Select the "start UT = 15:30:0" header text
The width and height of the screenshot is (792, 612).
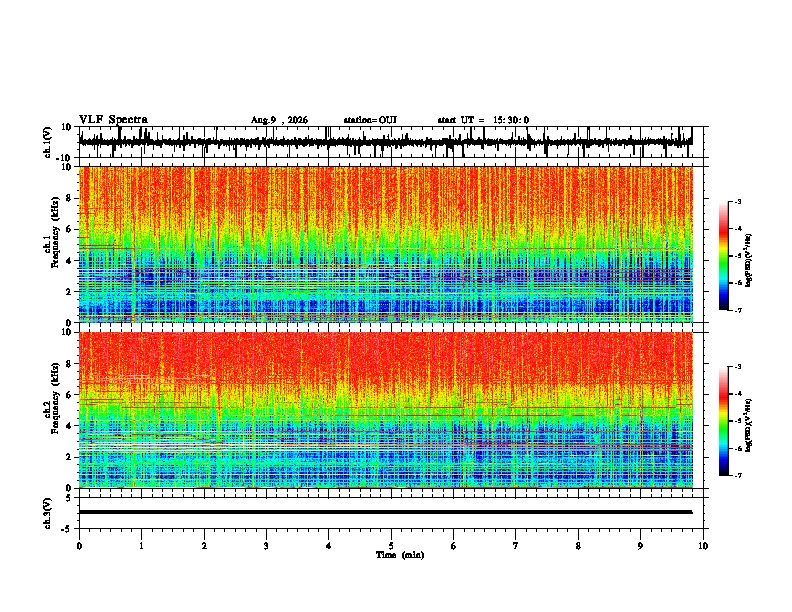483,120
